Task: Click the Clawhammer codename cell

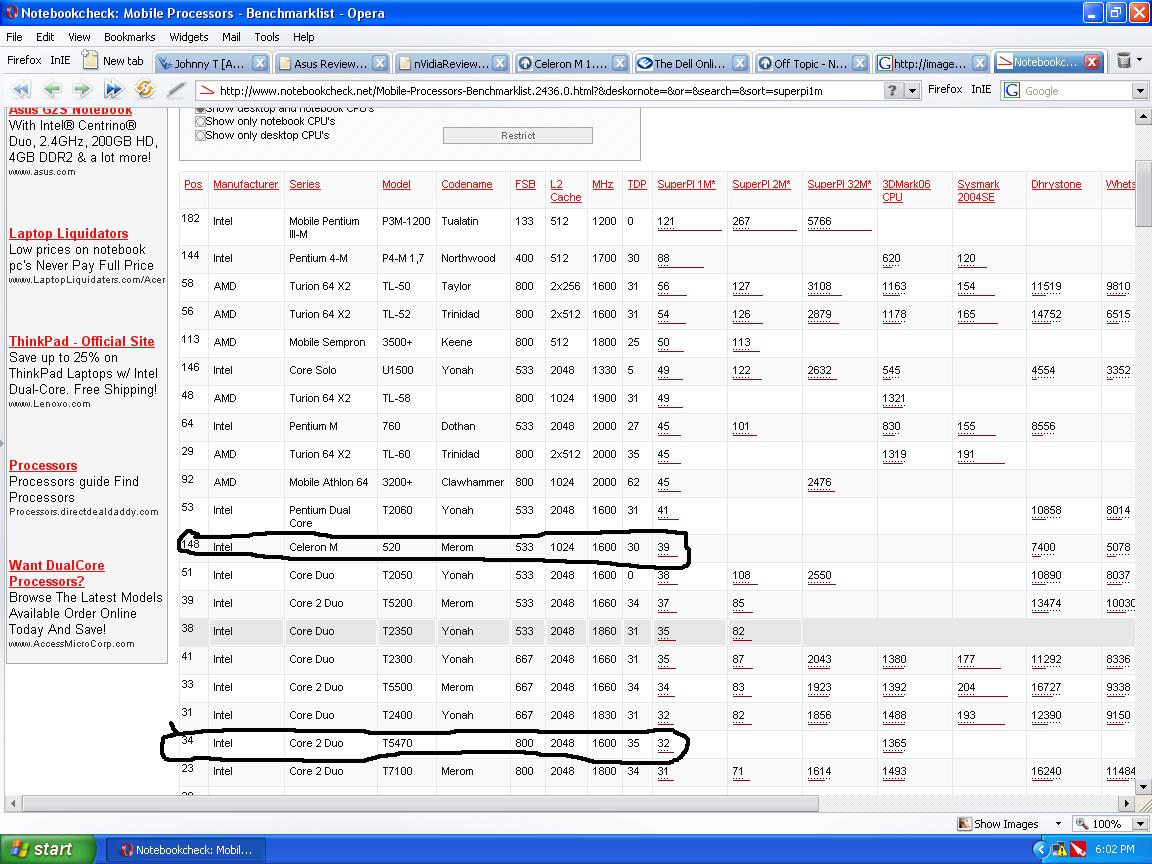Action: [x=472, y=482]
